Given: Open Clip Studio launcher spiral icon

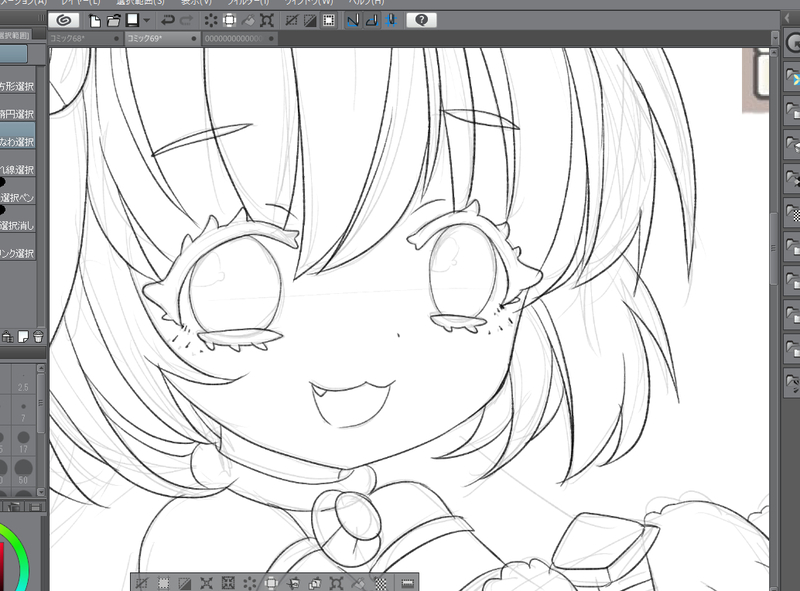Looking at the screenshot, I should [64, 20].
